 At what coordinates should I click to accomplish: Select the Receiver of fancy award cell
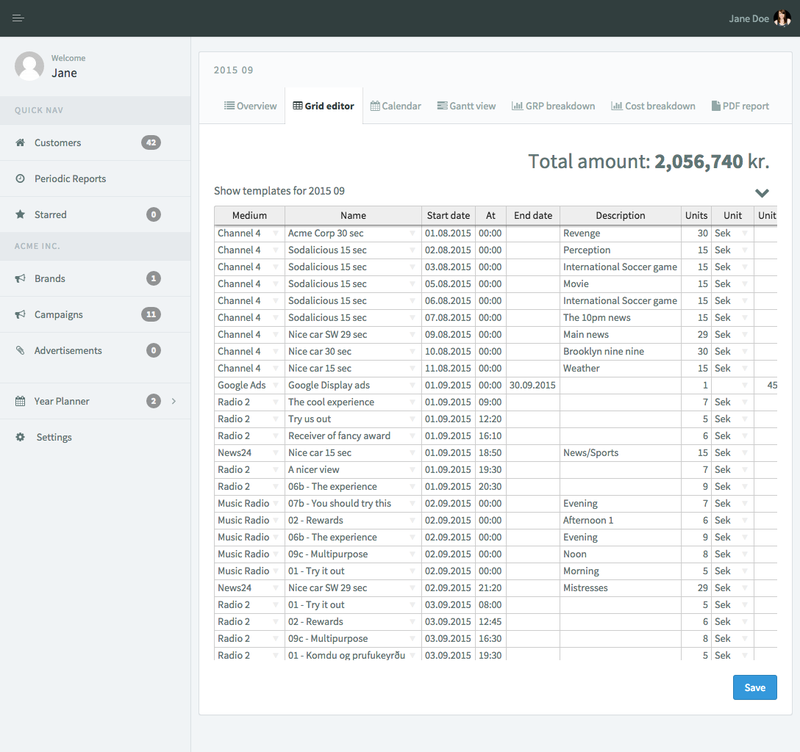[353, 436]
